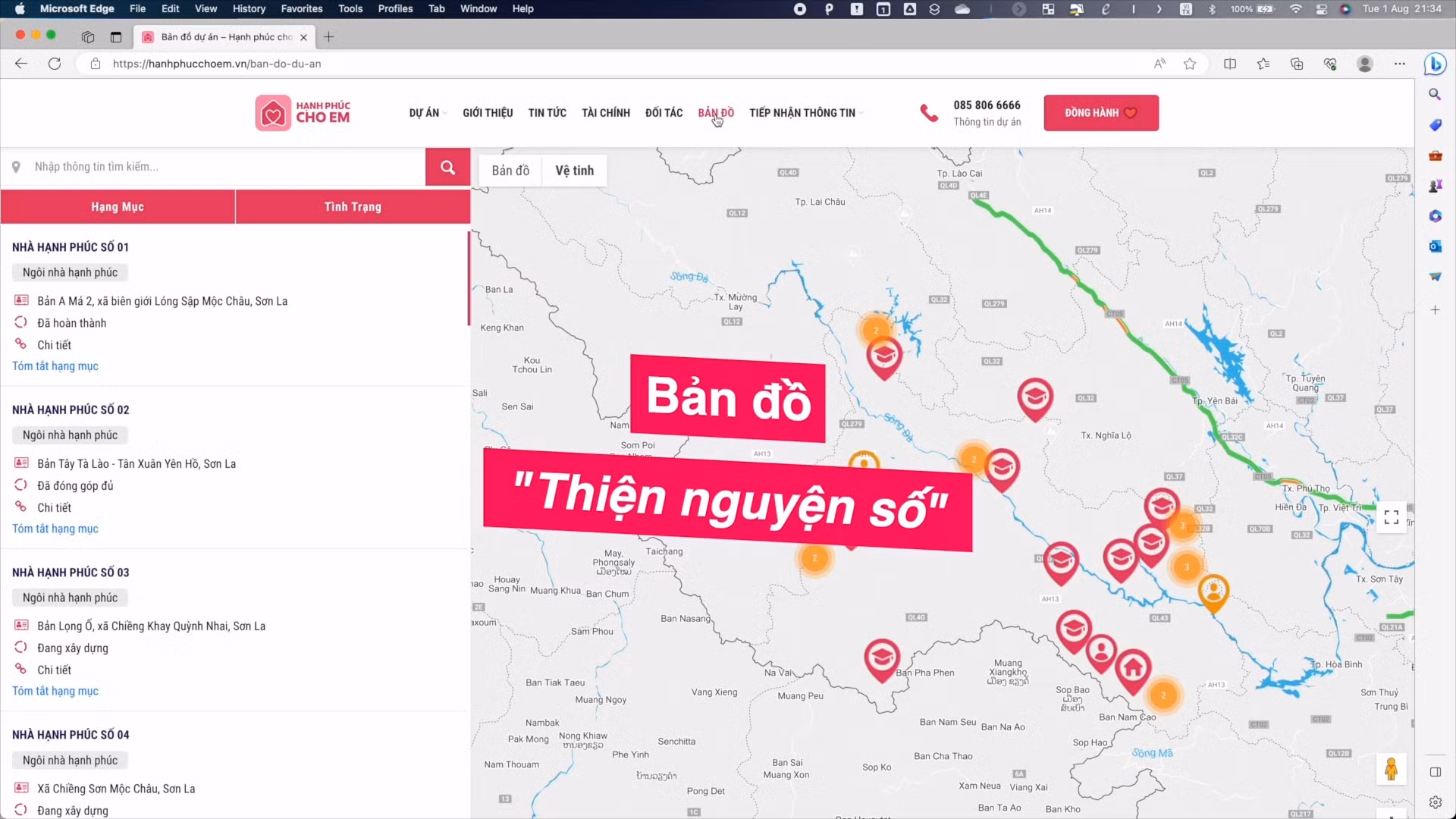This screenshot has width=1456, height=819.
Task: Open Bing Copilot sidebar icon
Action: coord(1435,64)
